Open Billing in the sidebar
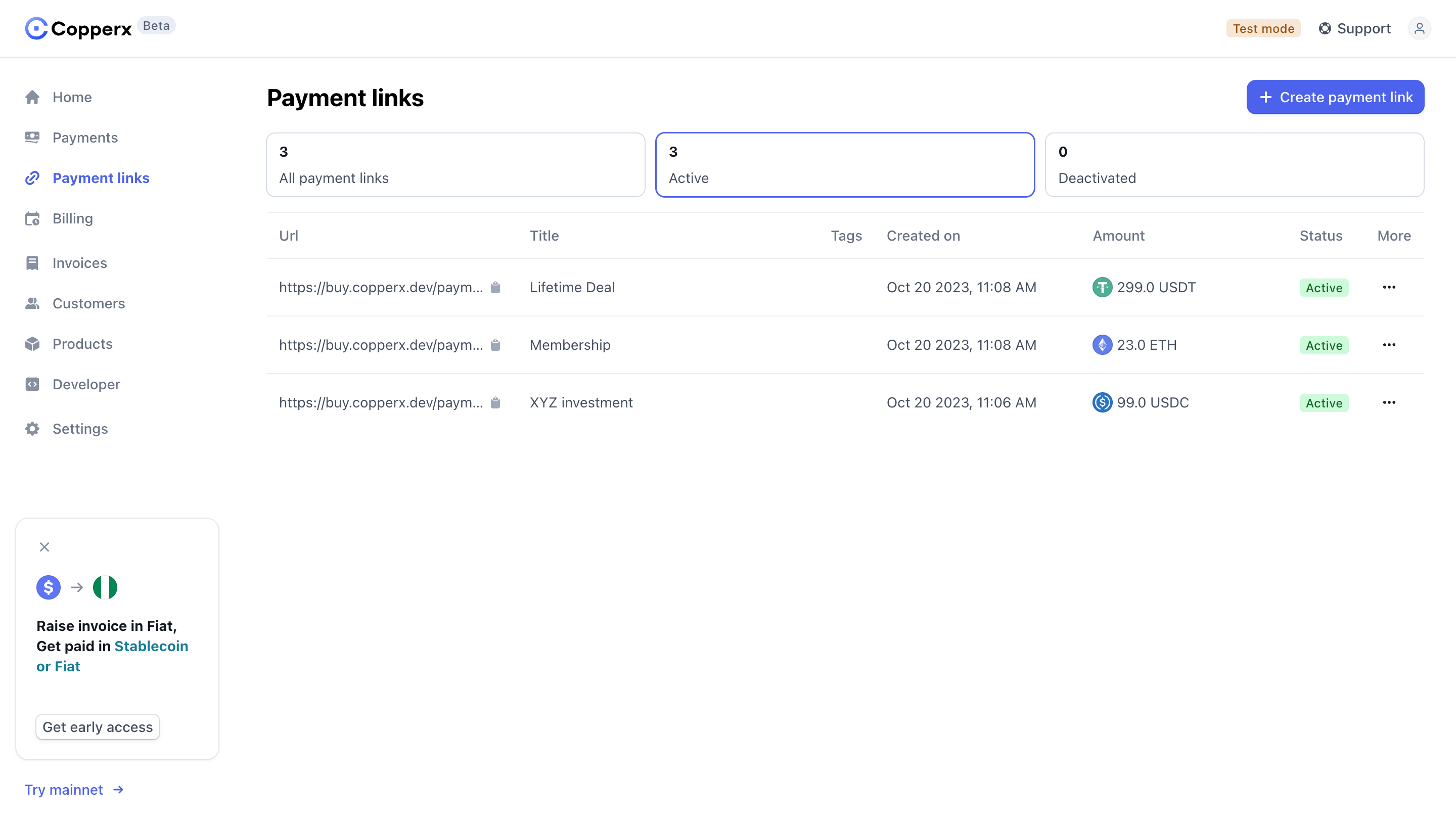This screenshot has width=1456, height=824. click(x=59, y=218)
